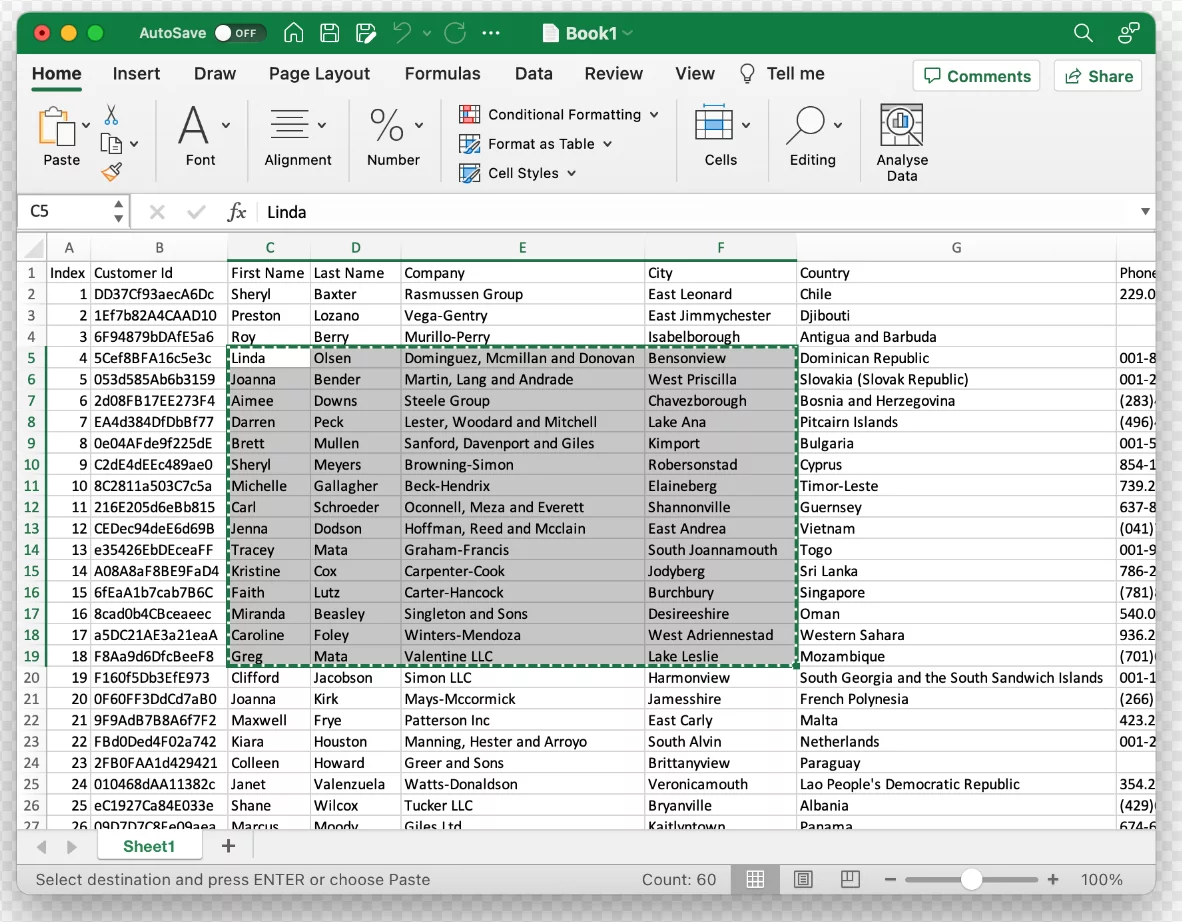Open the Draw tab
The width and height of the screenshot is (1182, 922).
[215, 74]
